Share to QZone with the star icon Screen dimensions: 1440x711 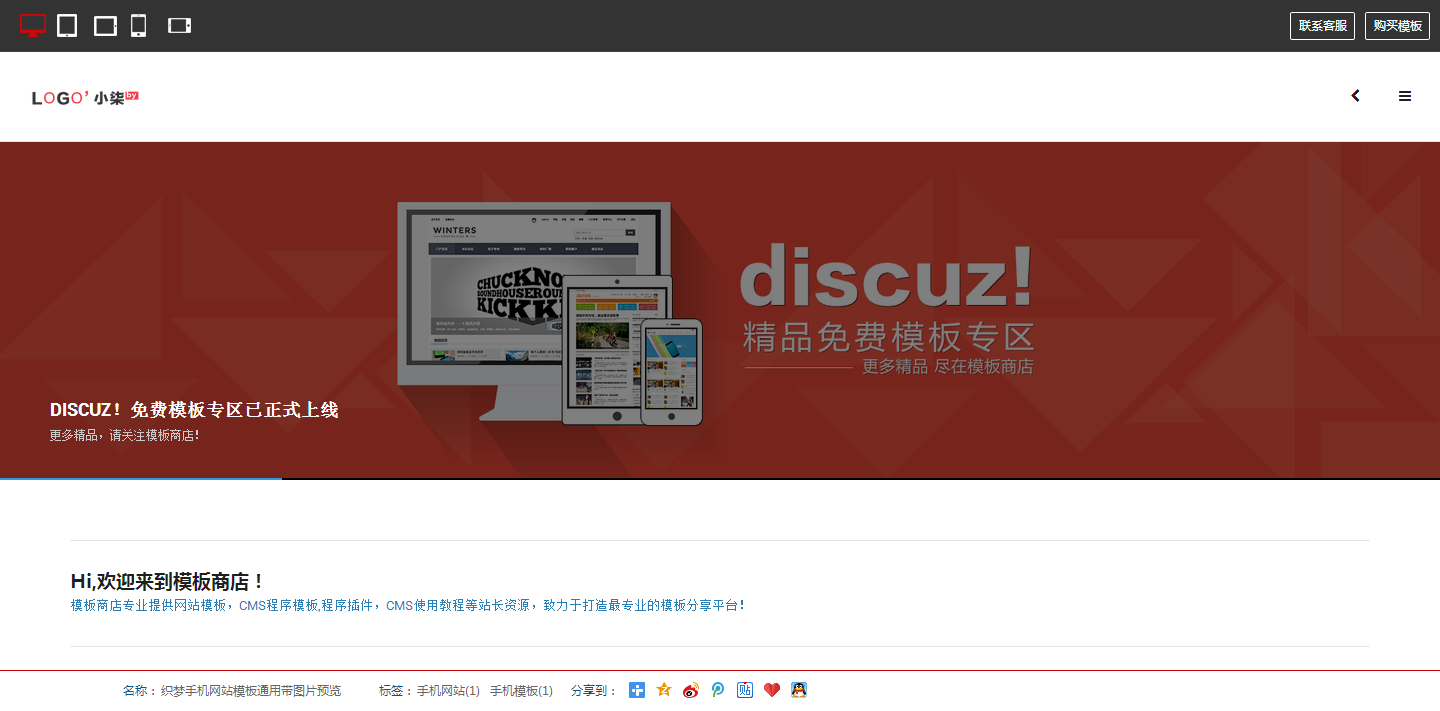click(664, 690)
